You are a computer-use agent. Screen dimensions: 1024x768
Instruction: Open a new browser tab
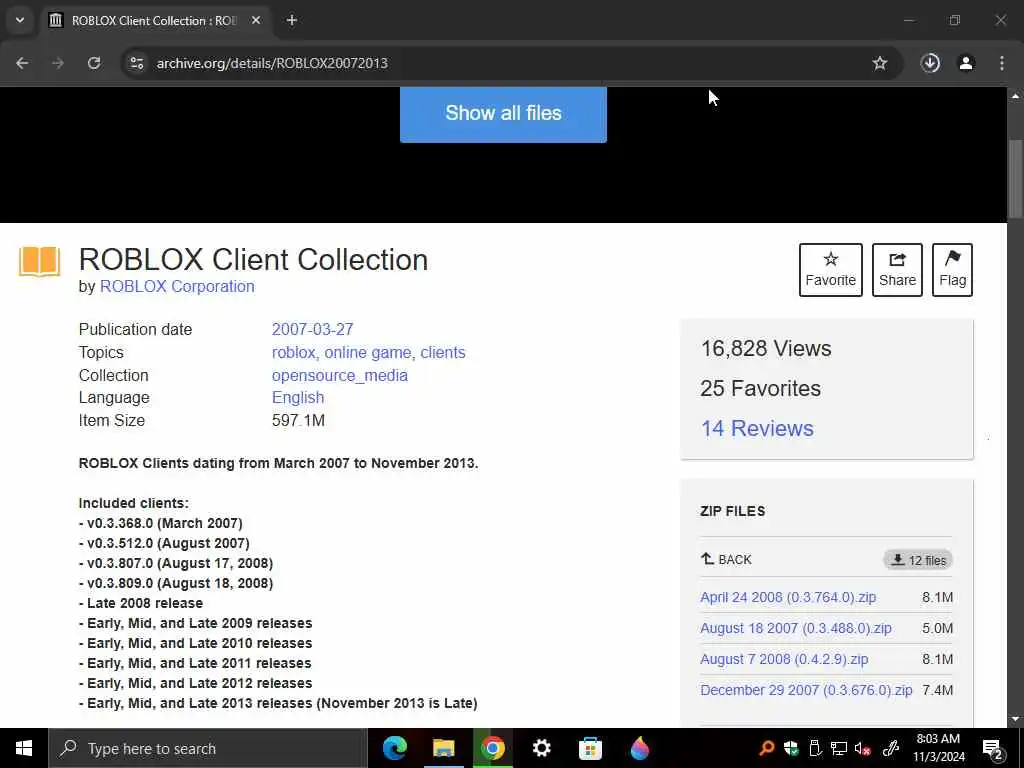[292, 20]
